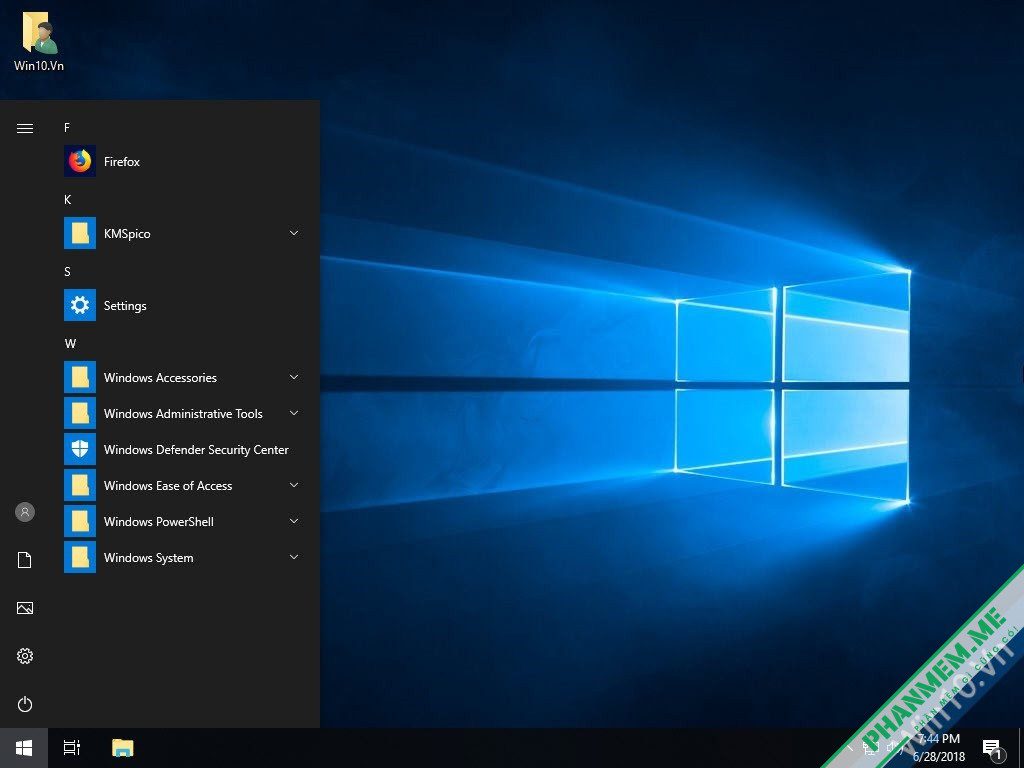
Task: Expand the Windows Administrative Tools chevron
Action: click(294, 413)
